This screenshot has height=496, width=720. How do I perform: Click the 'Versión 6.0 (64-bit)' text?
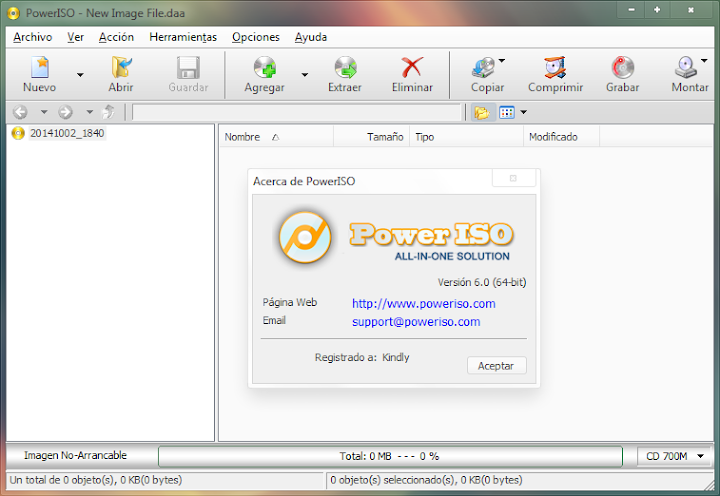[x=481, y=282]
